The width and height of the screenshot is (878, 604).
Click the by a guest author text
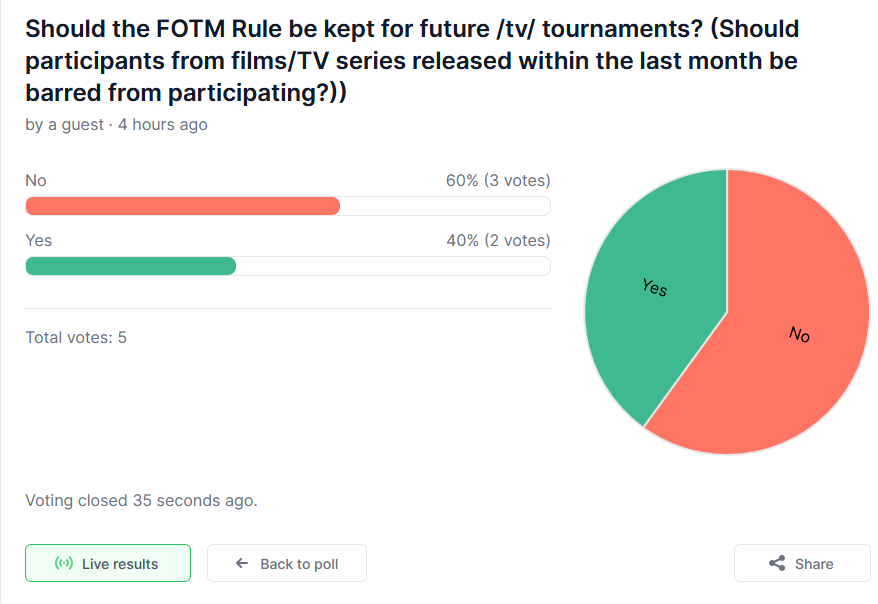pos(64,125)
